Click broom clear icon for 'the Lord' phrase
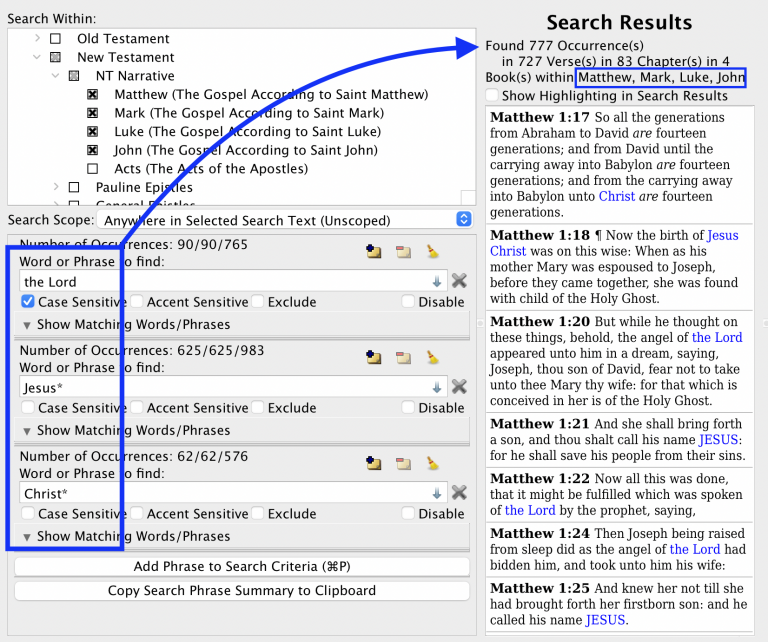 432,252
